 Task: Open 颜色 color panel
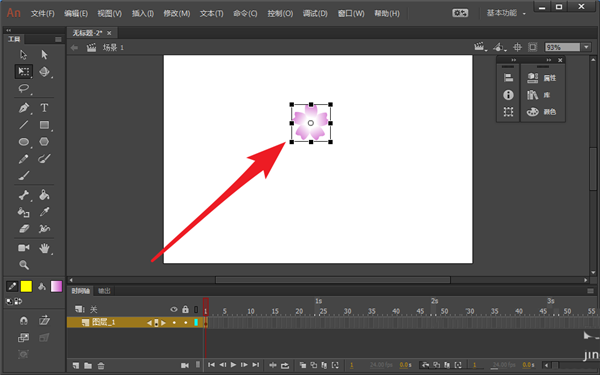pyautogui.click(x=542, y=112)
